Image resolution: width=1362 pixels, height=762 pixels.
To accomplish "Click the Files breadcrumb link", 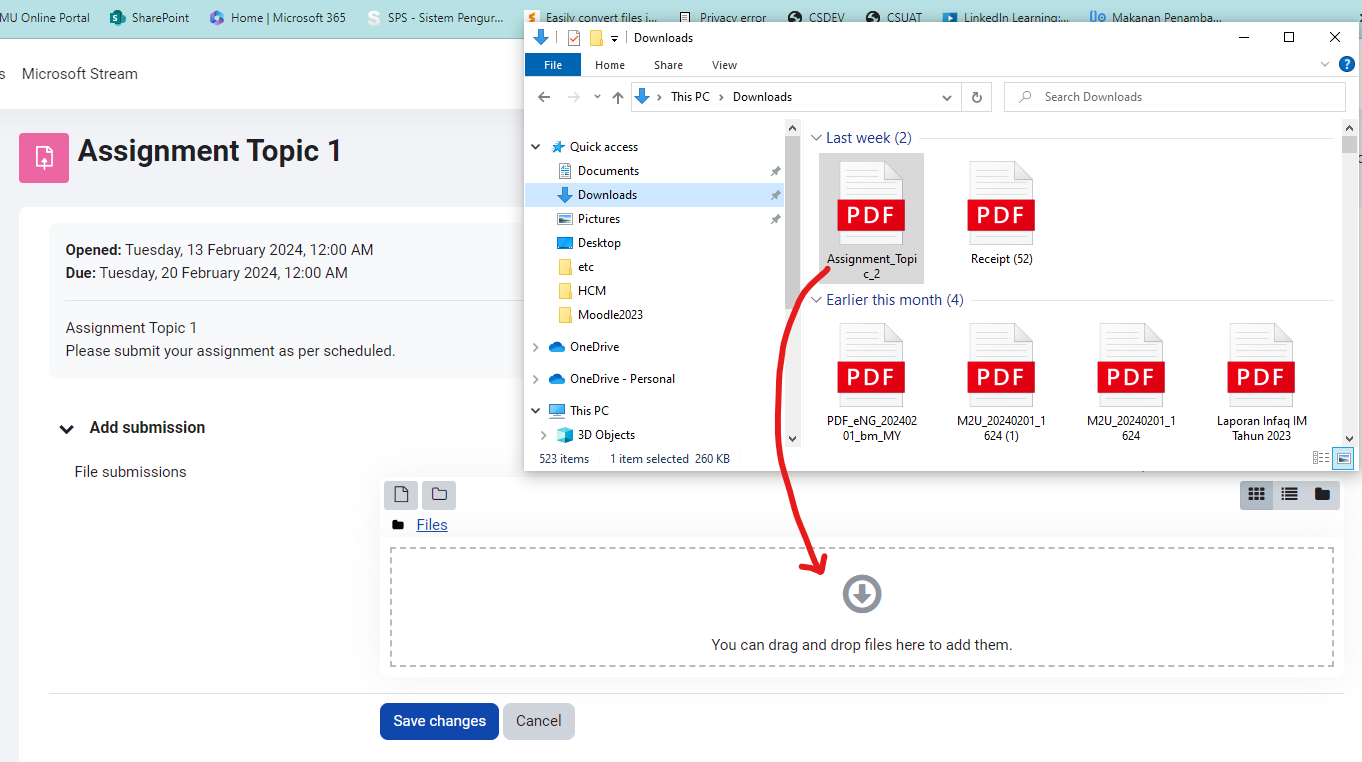I will 432,525.
